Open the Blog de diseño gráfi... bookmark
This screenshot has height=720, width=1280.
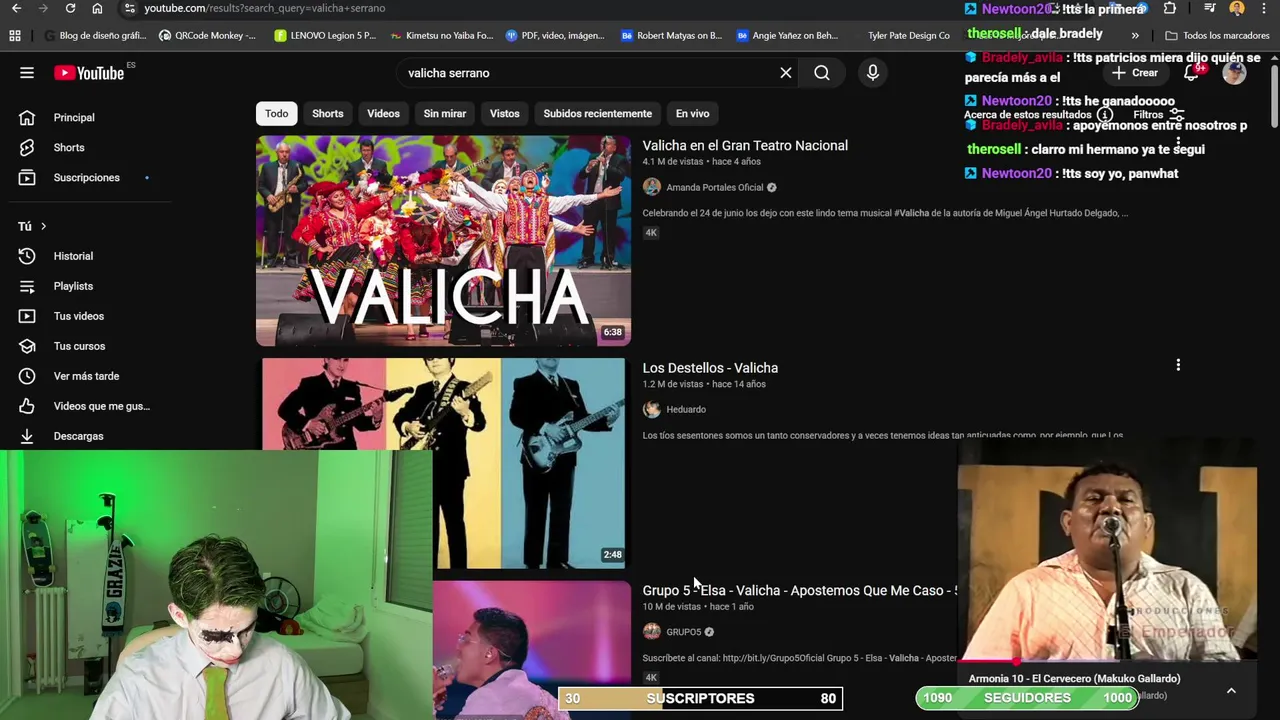[95, 36]
